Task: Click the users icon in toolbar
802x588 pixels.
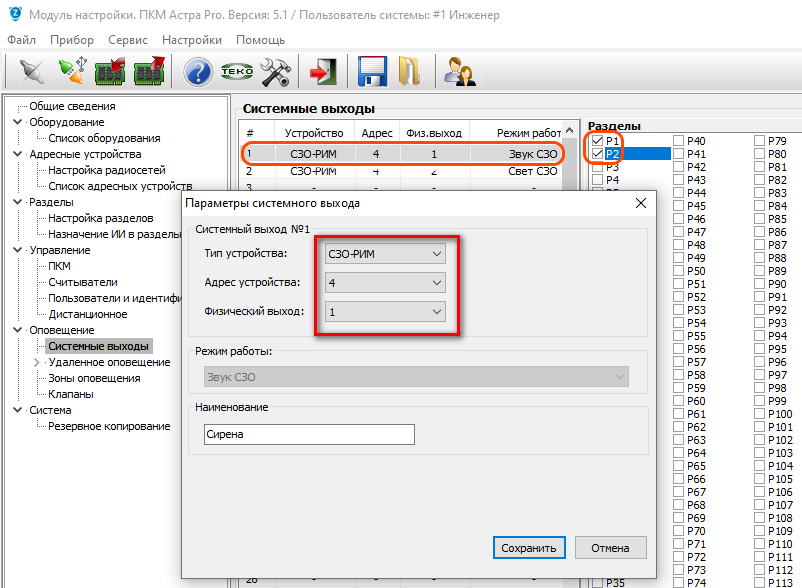Action: click(459, 72)
